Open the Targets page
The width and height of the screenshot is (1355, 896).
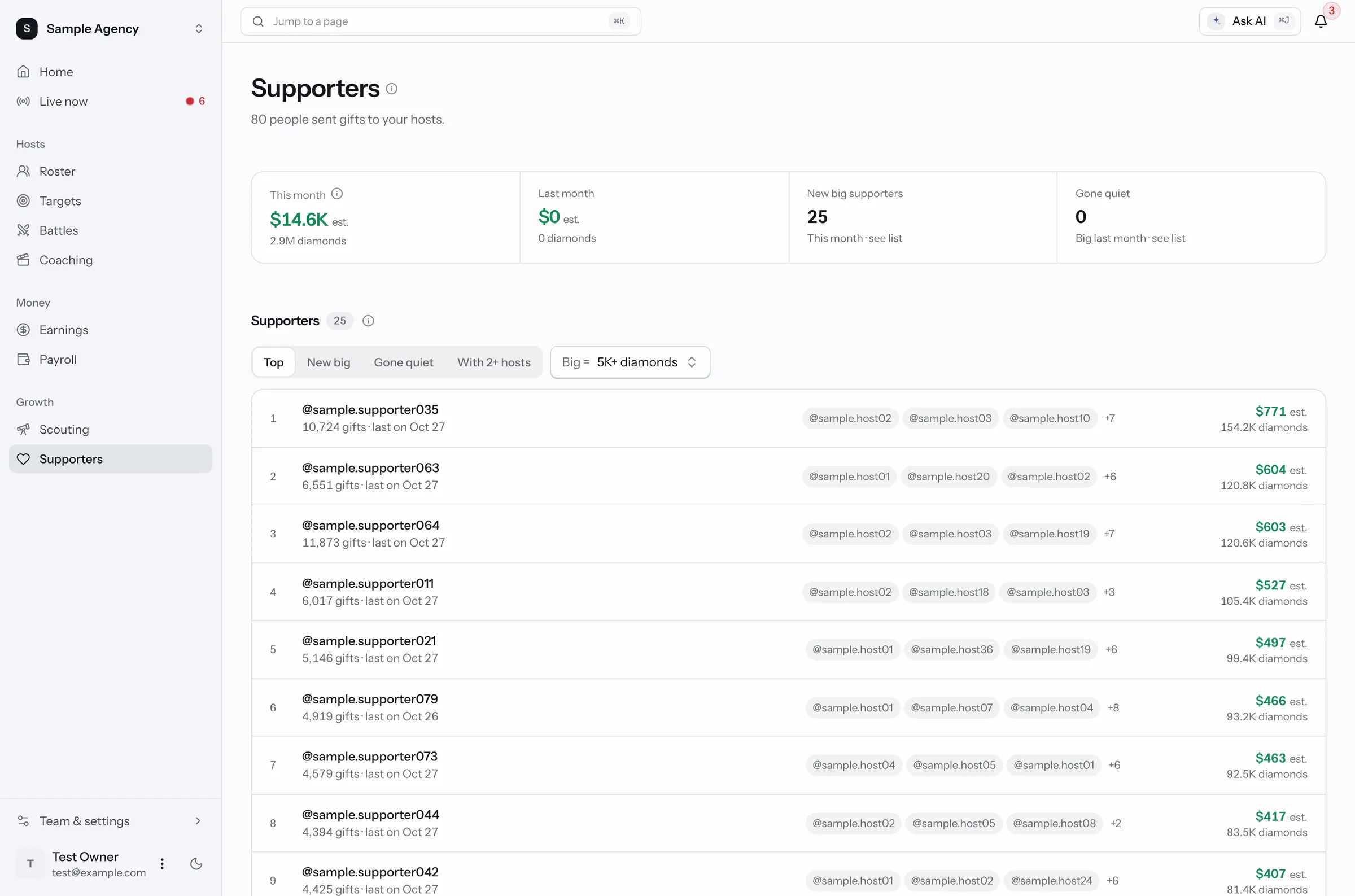tap(111, 200)
